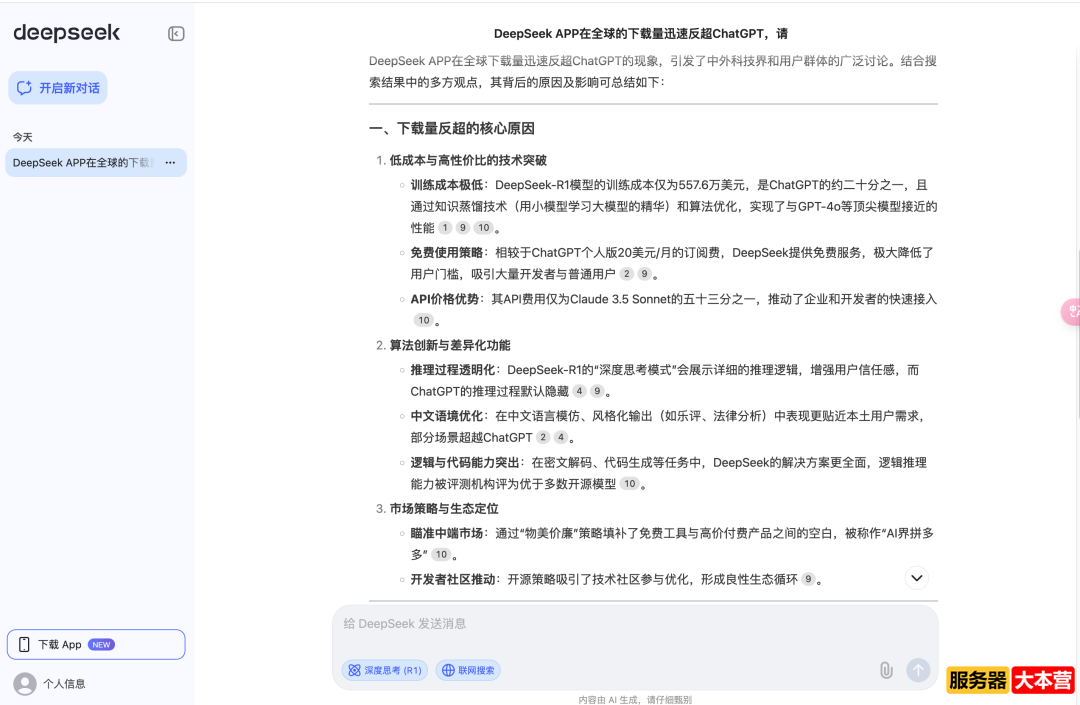Click the bold text 开发者社区推动

(453, 580)
